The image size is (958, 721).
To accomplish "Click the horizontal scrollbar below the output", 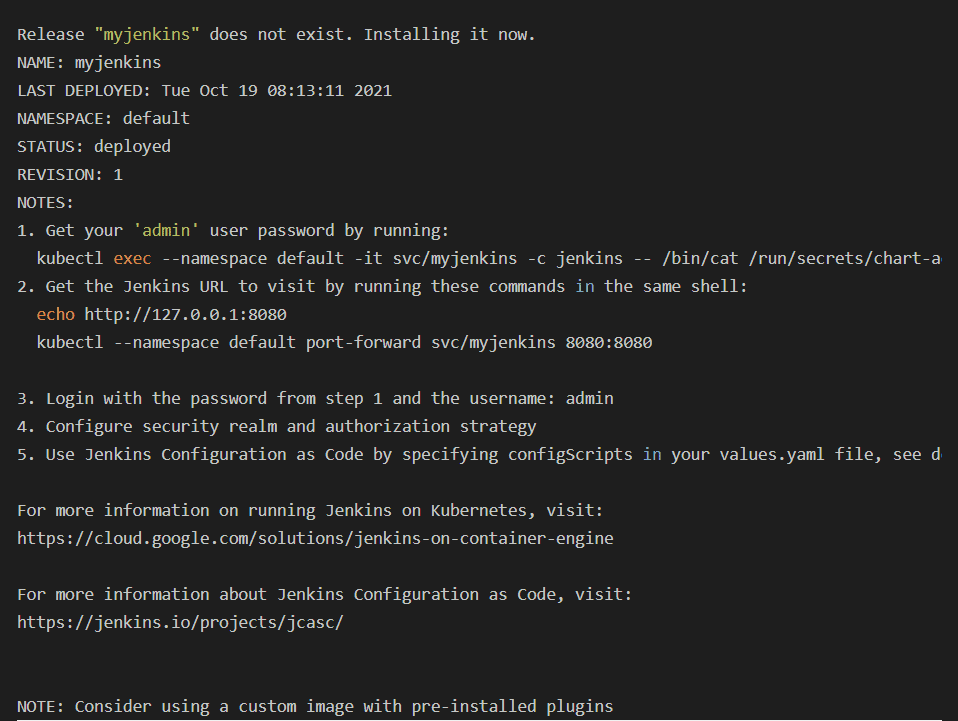I will 479,720.
